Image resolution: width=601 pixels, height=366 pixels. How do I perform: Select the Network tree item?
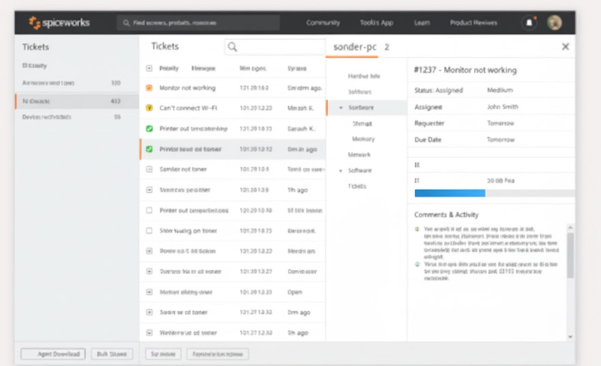359,155
